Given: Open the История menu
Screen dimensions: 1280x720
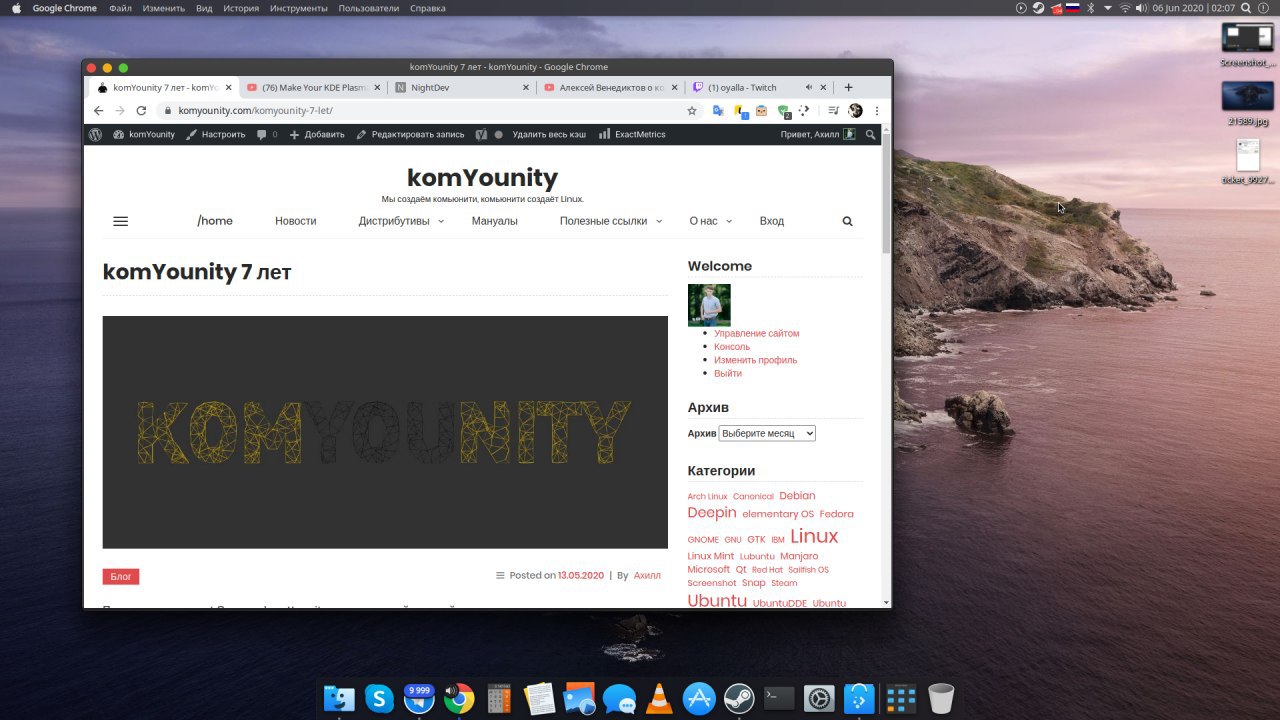Looking at the screenshot, I should tap(241, 8).
